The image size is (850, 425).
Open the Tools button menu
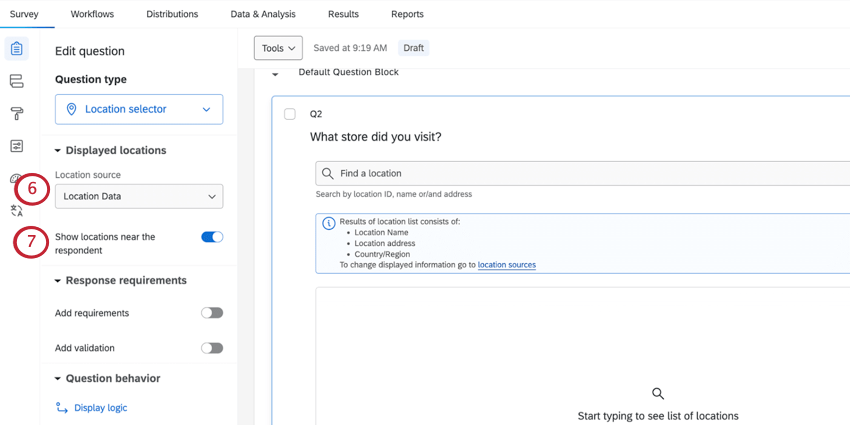[278, 48]
